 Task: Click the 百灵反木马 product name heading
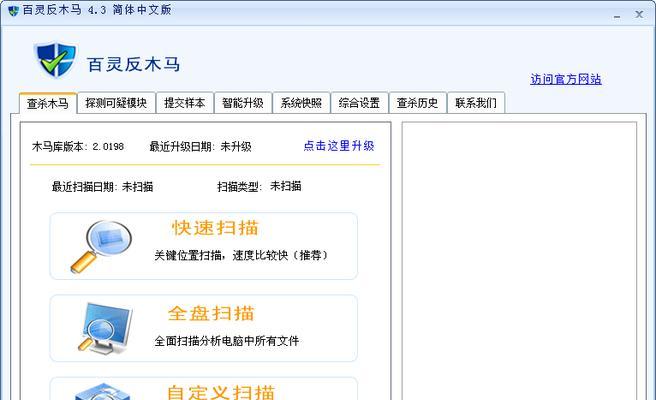(133, 64)
